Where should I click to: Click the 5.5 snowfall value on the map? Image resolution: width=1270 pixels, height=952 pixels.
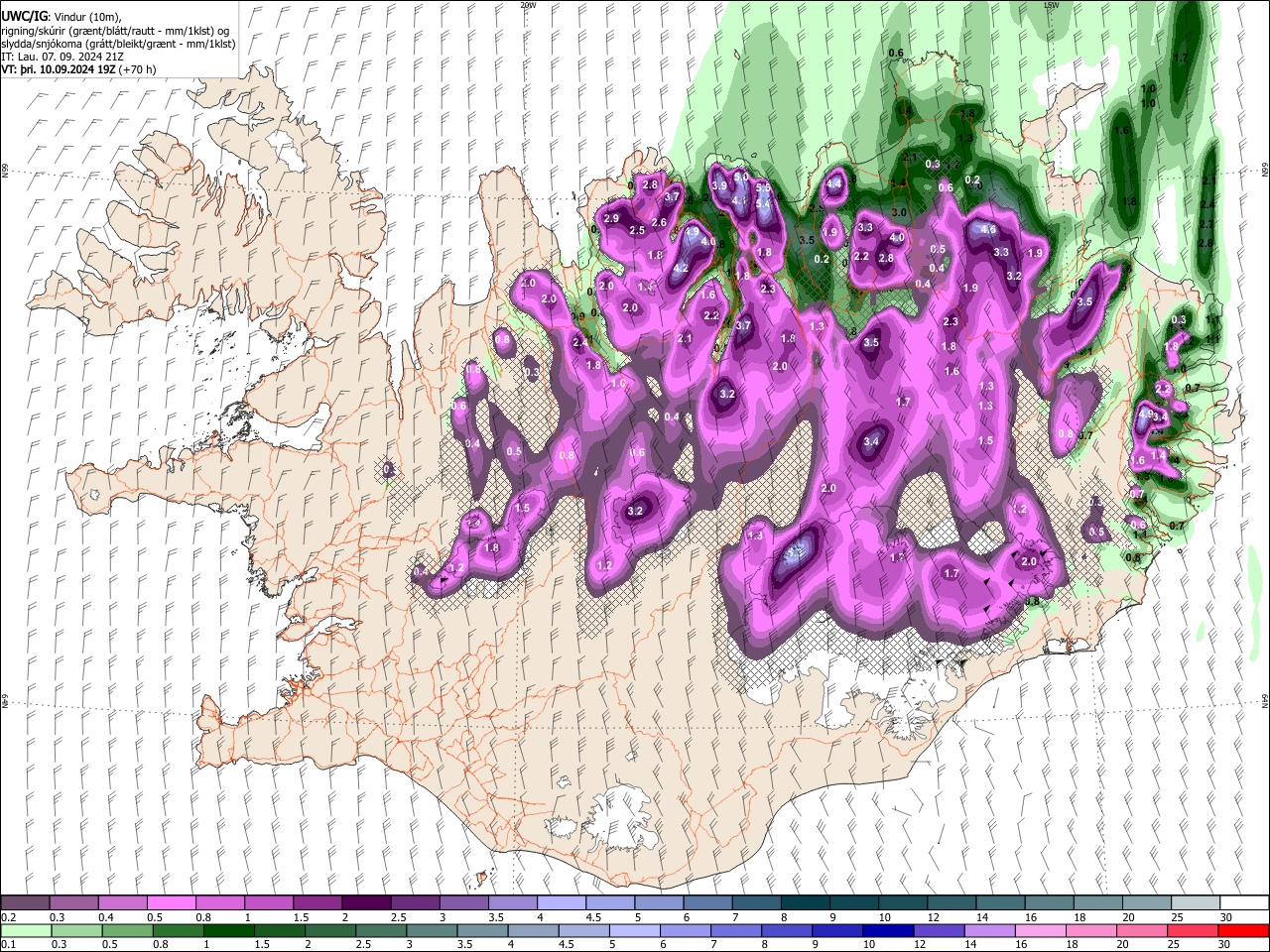(x=763, y=187)
